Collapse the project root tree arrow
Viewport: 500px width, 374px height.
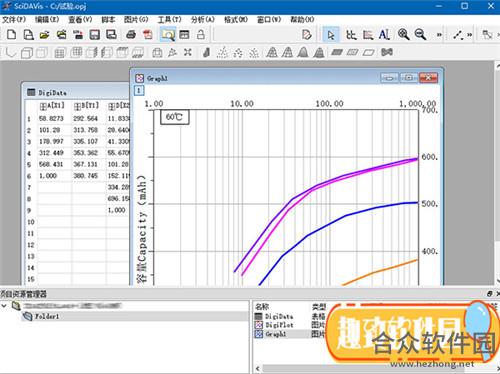(4, 305)
